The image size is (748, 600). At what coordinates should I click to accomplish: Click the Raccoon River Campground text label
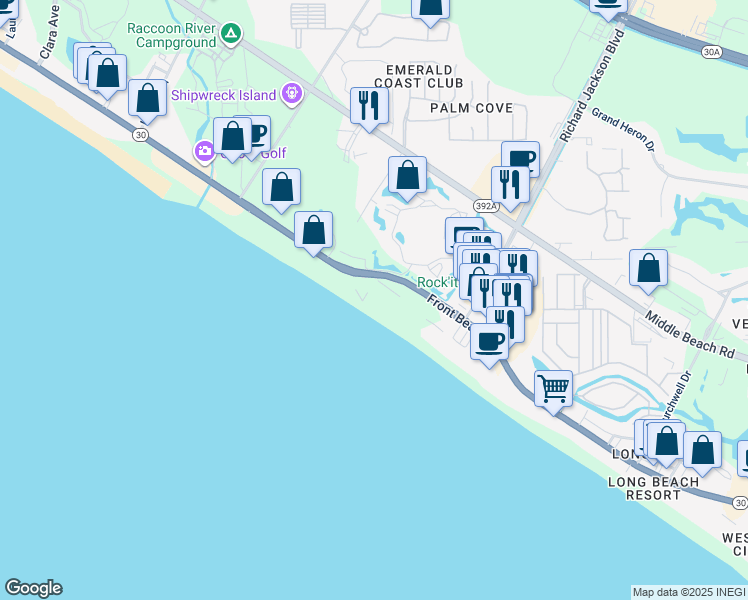click(x=172, y=35)
